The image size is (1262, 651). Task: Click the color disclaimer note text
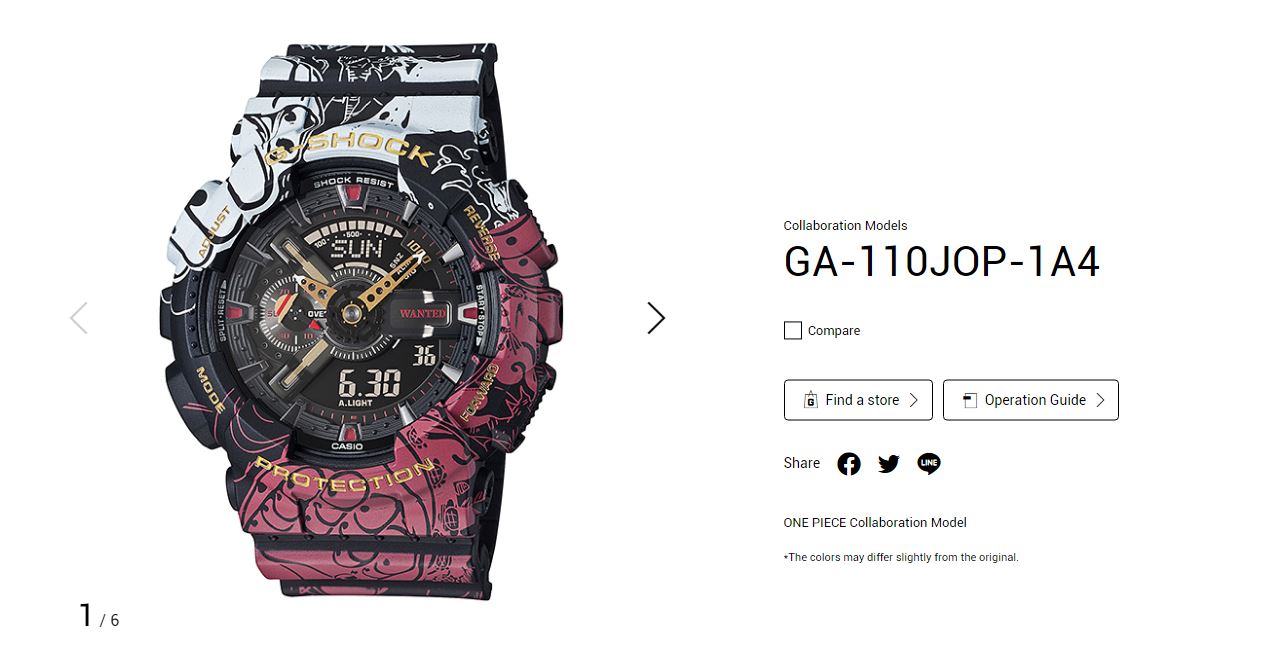[x=901, y=557]
